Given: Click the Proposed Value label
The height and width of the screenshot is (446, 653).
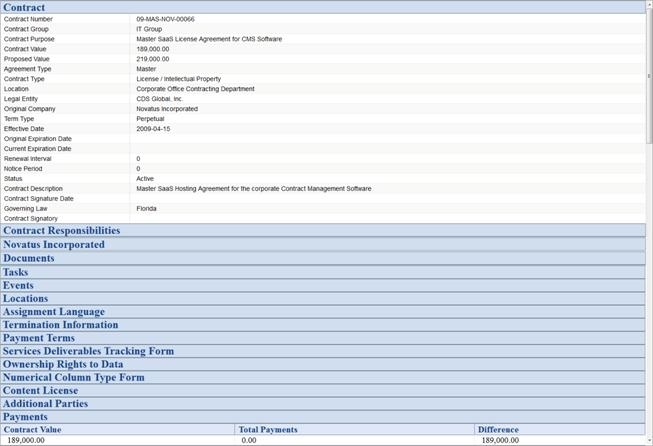Looking at the screenshot, I should pyautogui.click(x=27, y=59).
